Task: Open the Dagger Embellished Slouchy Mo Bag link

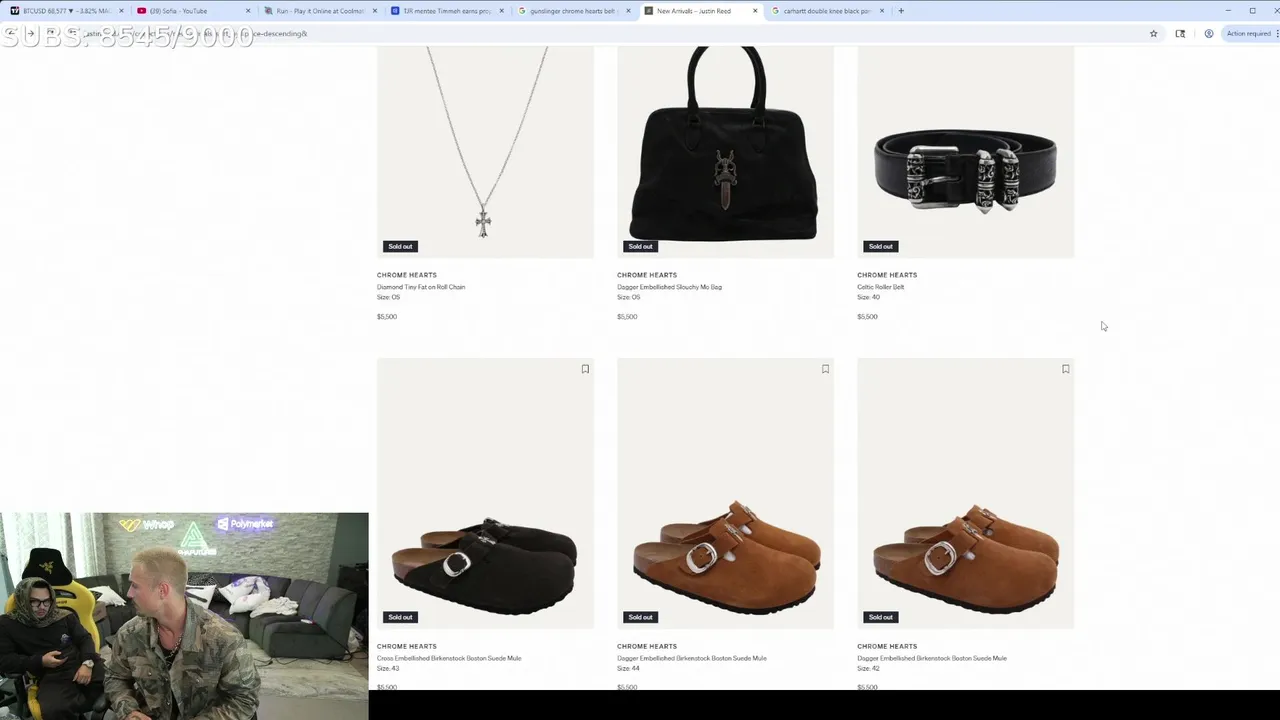Action: point(669,287)
